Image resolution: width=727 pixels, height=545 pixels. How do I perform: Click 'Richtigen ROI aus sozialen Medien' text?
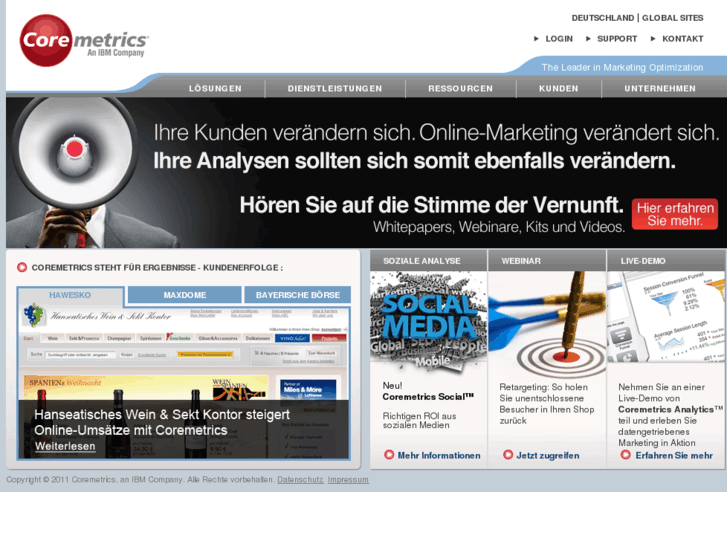[419, 421]
